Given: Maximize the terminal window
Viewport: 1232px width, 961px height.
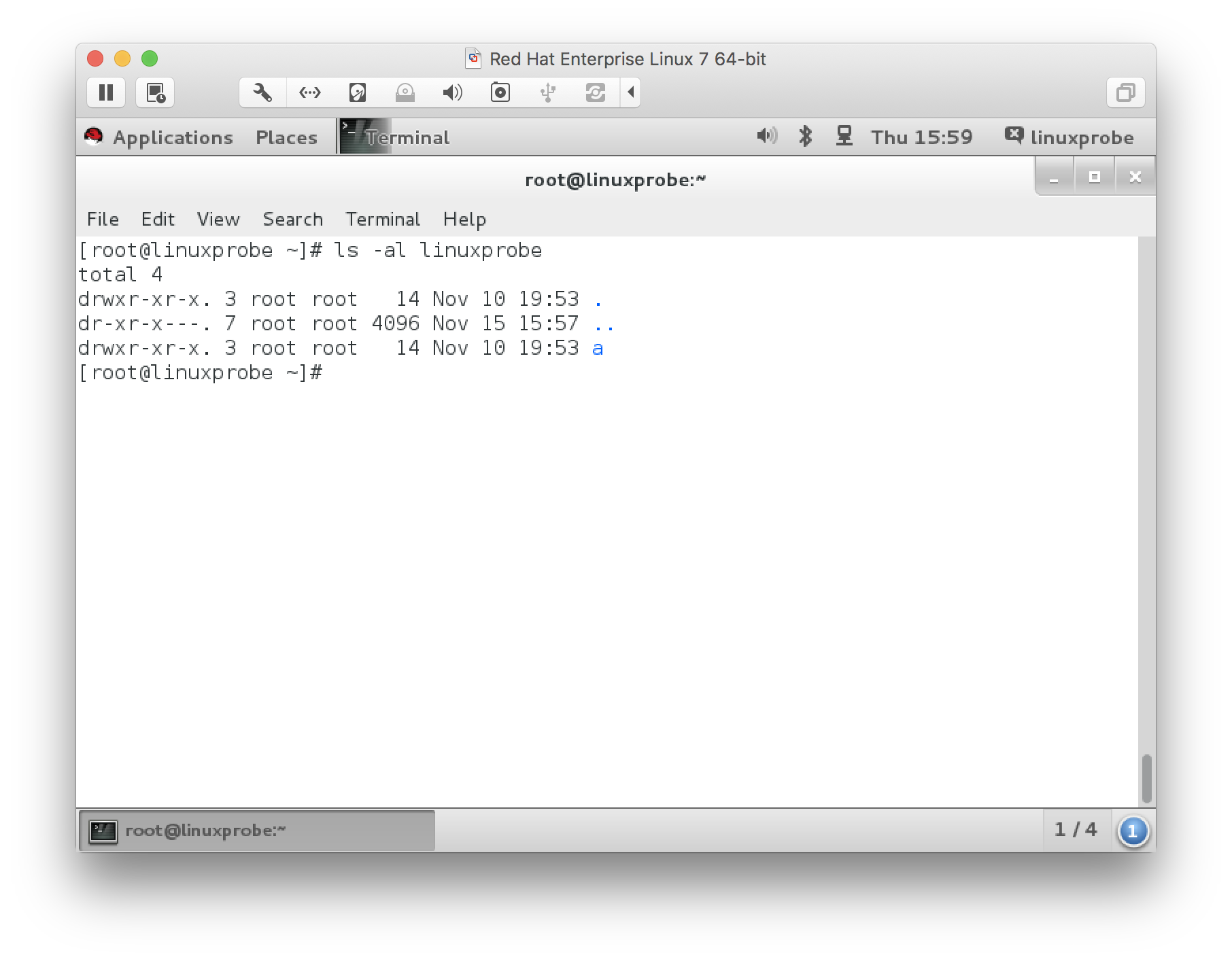Looking at the screenshot, I should point(1095,177).
